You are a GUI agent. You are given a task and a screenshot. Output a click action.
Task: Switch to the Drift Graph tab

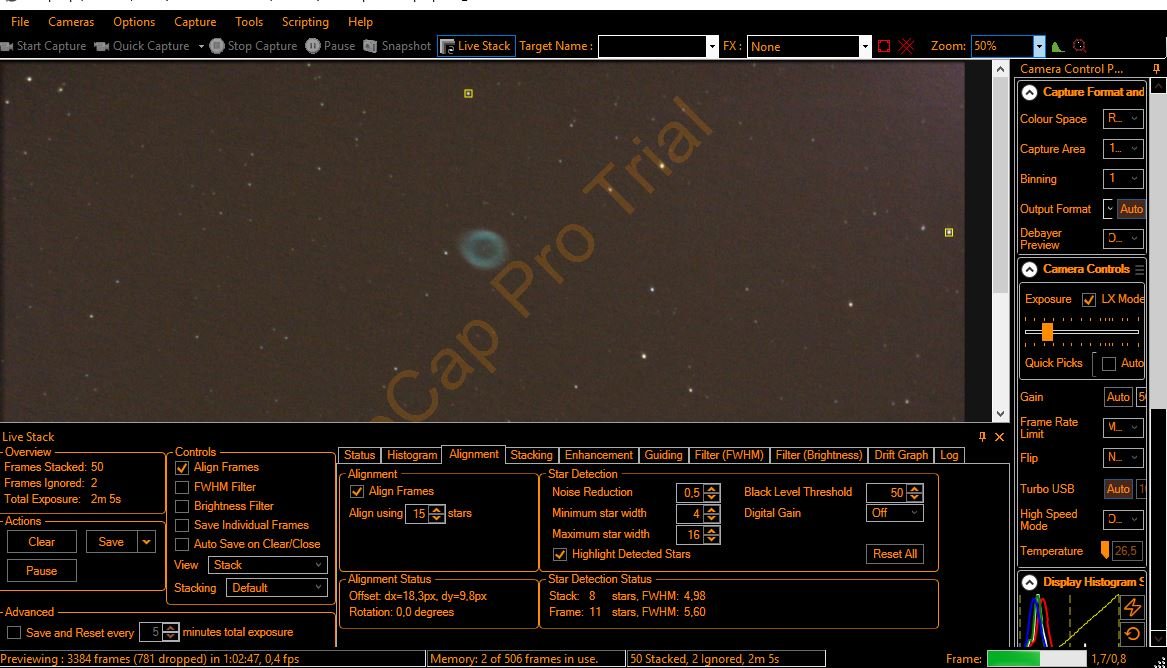click(x=901, y=455)
